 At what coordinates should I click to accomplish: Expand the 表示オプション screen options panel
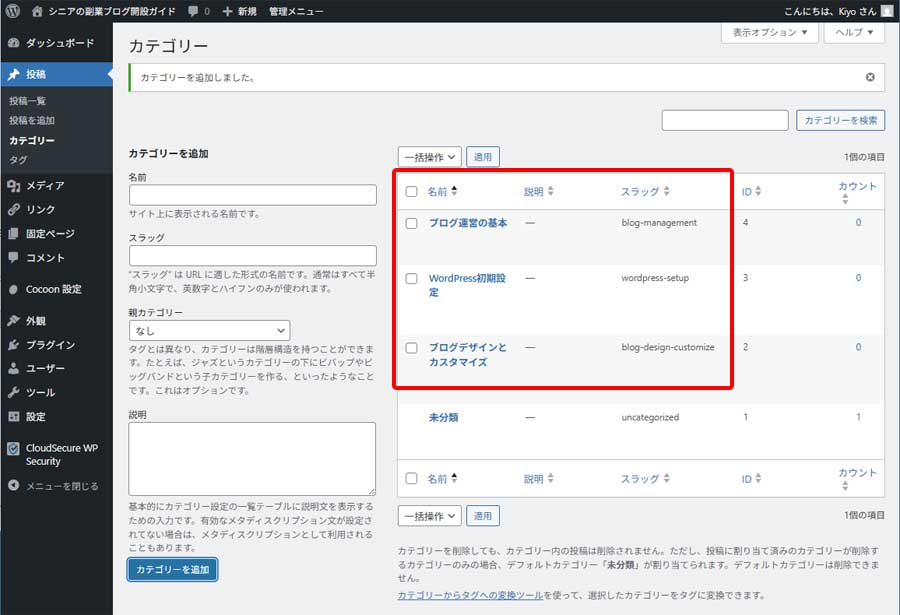pyautogui.click(x=768, y=32)
